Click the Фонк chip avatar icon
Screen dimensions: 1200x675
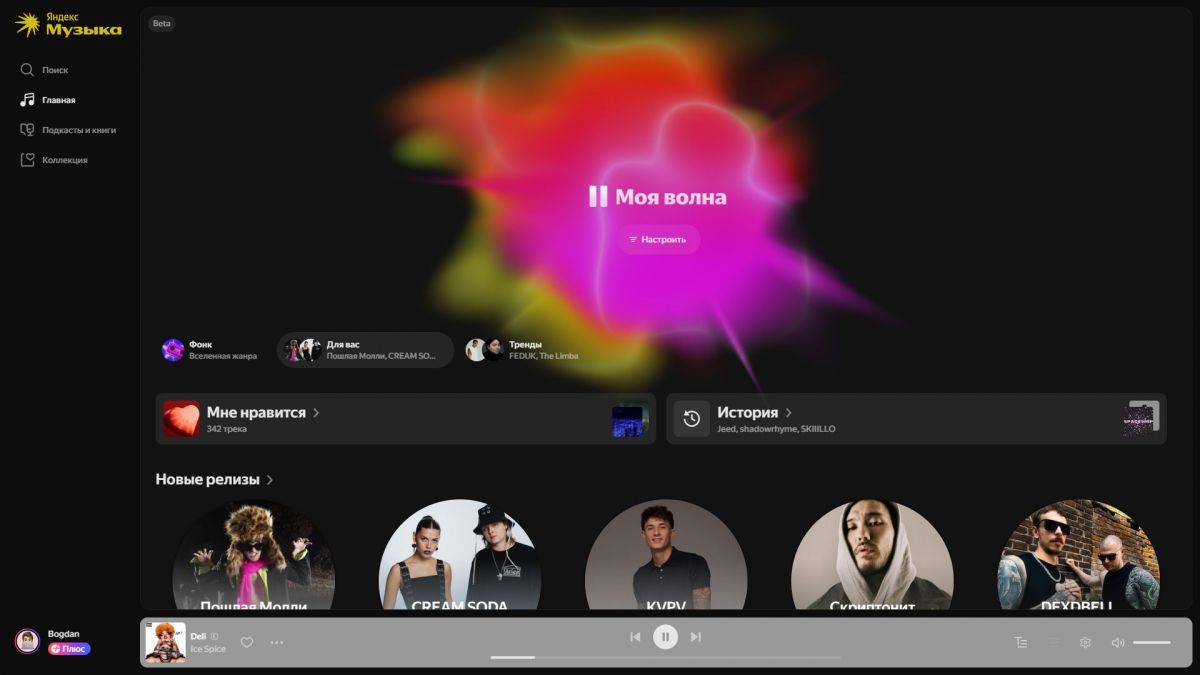[x=173, y=350]
